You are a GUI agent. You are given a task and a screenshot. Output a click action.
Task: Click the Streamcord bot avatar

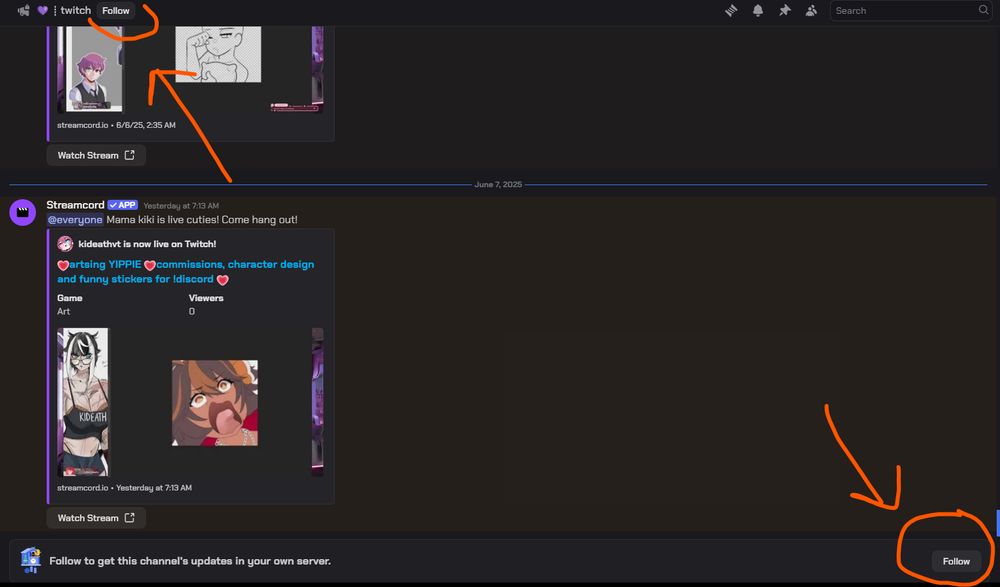pyautogui.click(x=22, y=212)
